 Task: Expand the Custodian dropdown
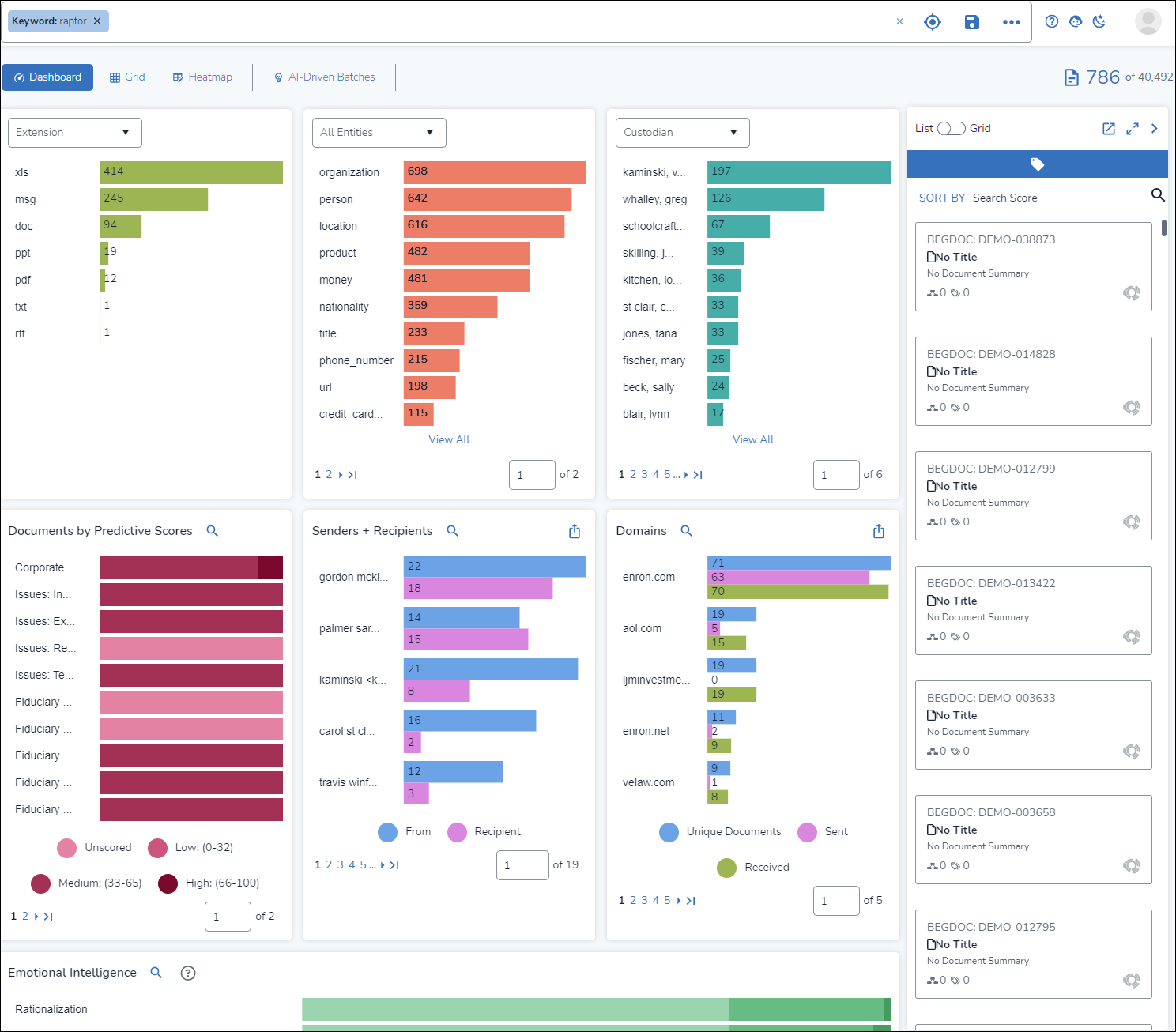[x=682, y=133]
